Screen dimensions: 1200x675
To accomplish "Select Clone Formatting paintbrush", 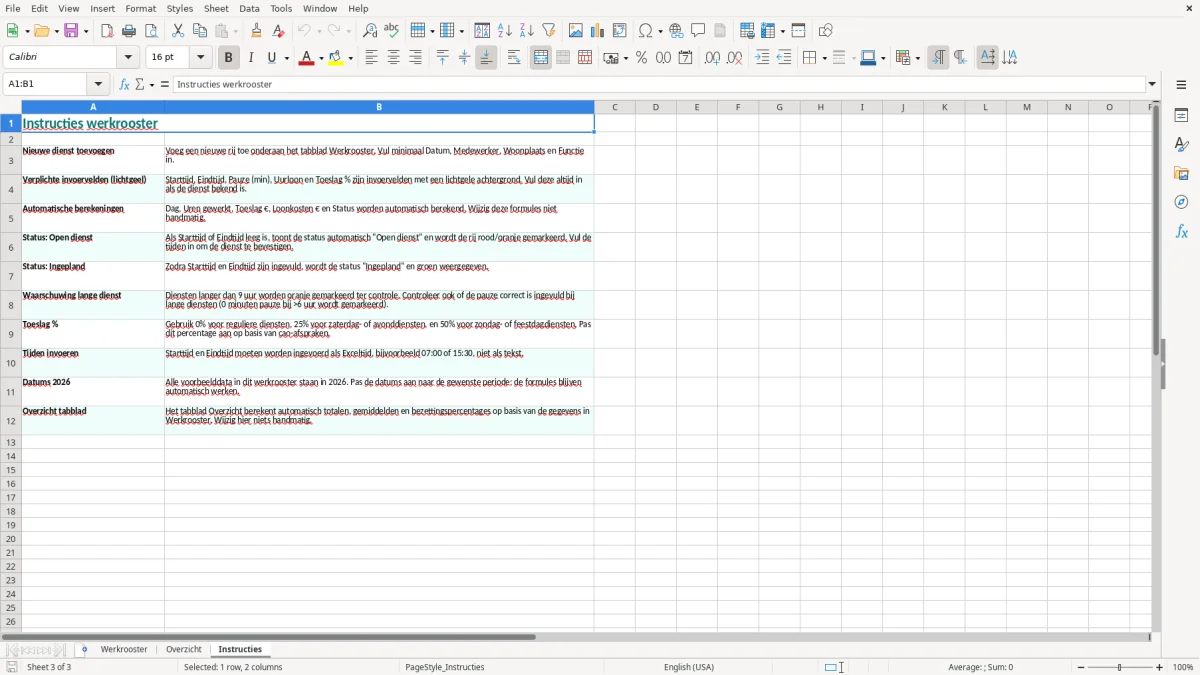I will [x=257, y=31].
